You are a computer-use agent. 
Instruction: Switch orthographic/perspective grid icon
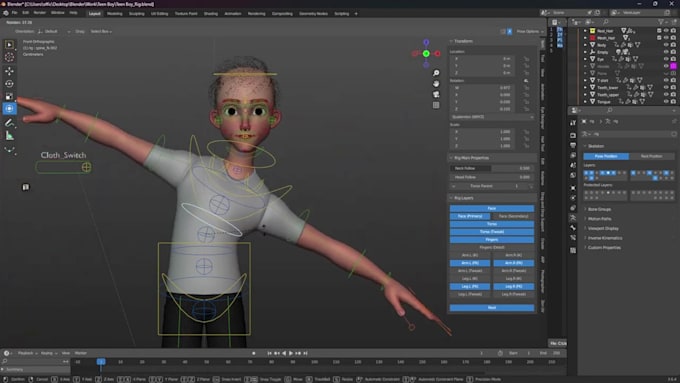[x=436, y=105]
